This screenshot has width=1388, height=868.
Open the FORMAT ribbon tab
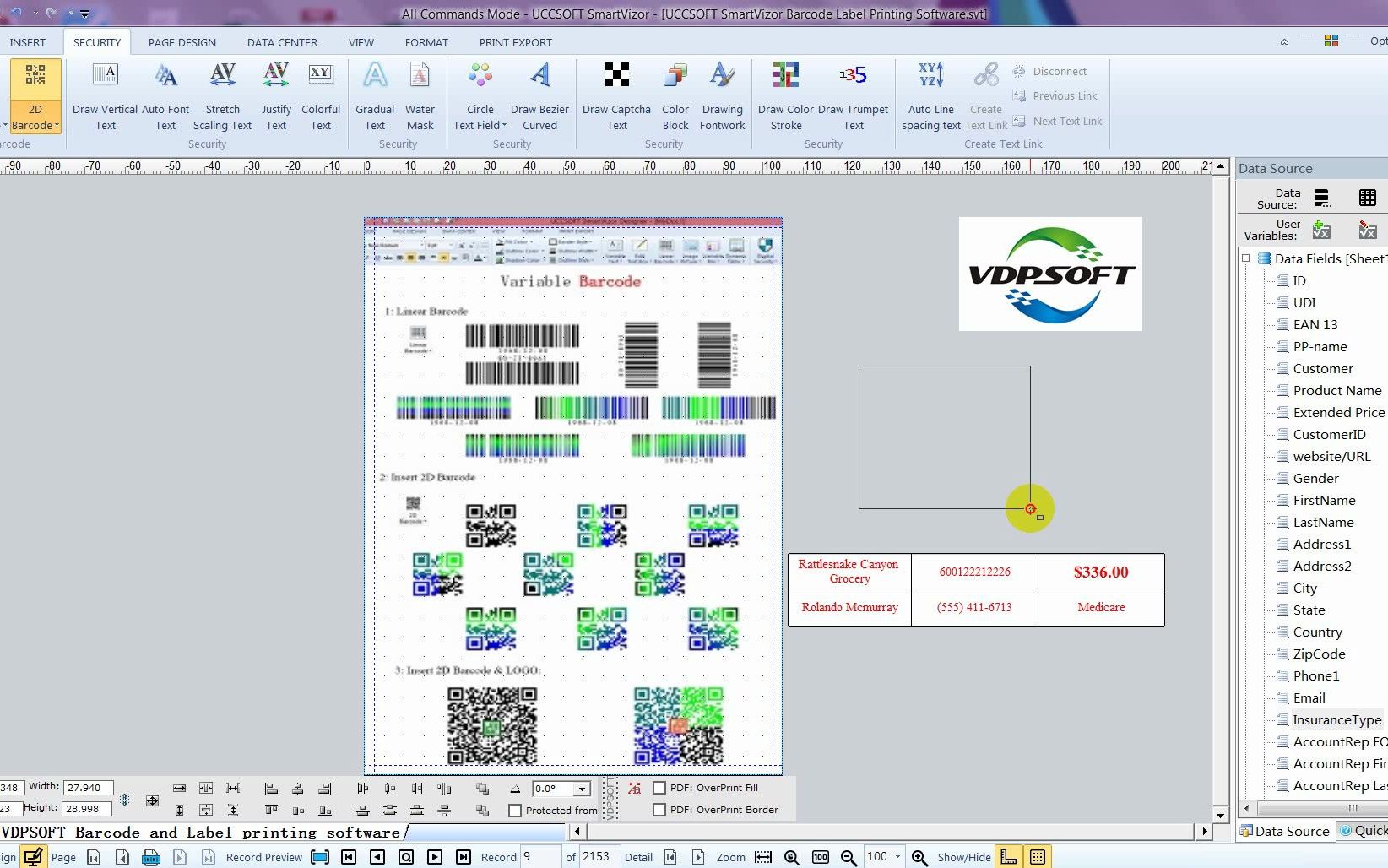coord(426,42)
